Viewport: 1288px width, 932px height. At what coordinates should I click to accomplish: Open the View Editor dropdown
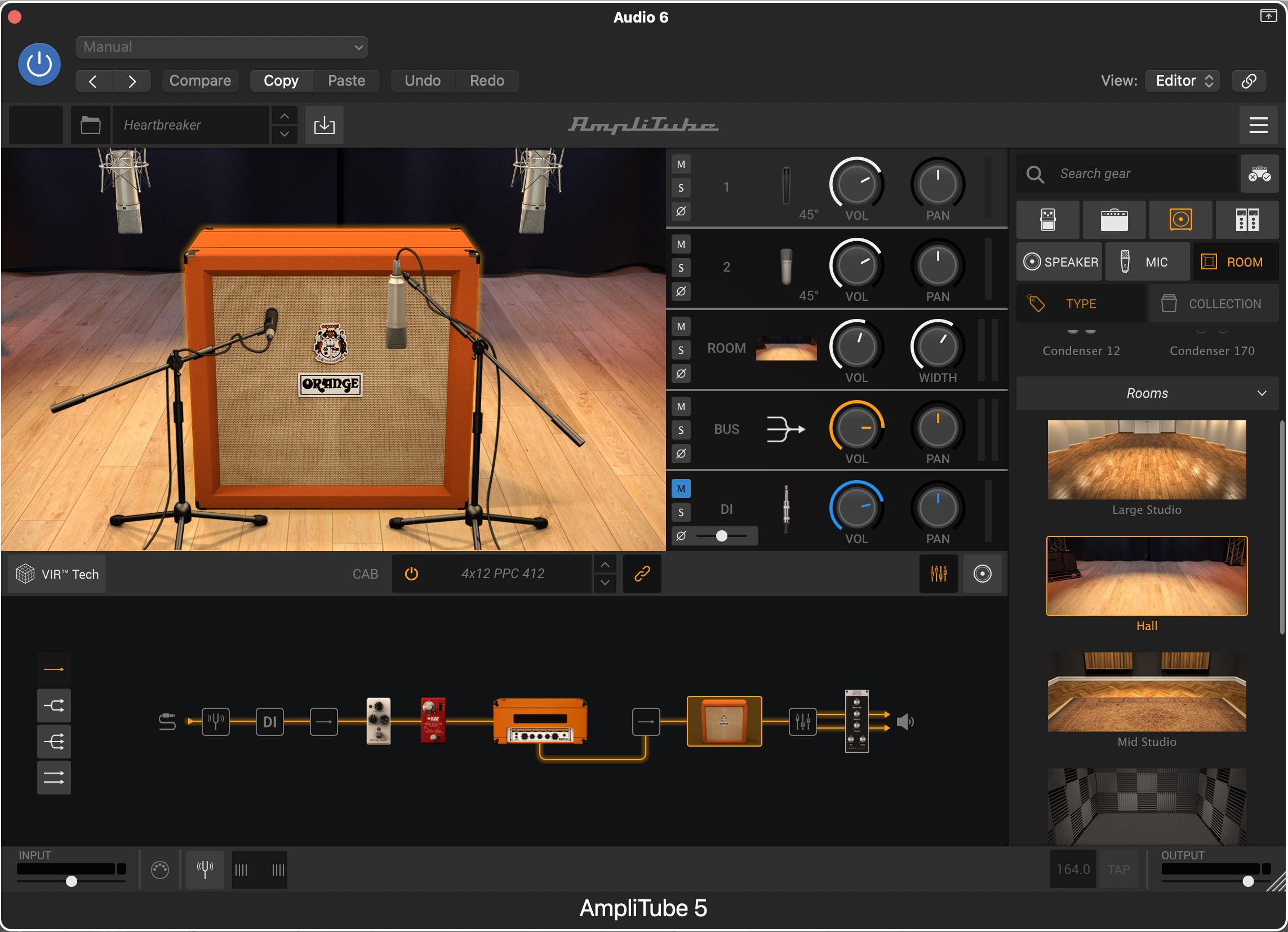1183,81
